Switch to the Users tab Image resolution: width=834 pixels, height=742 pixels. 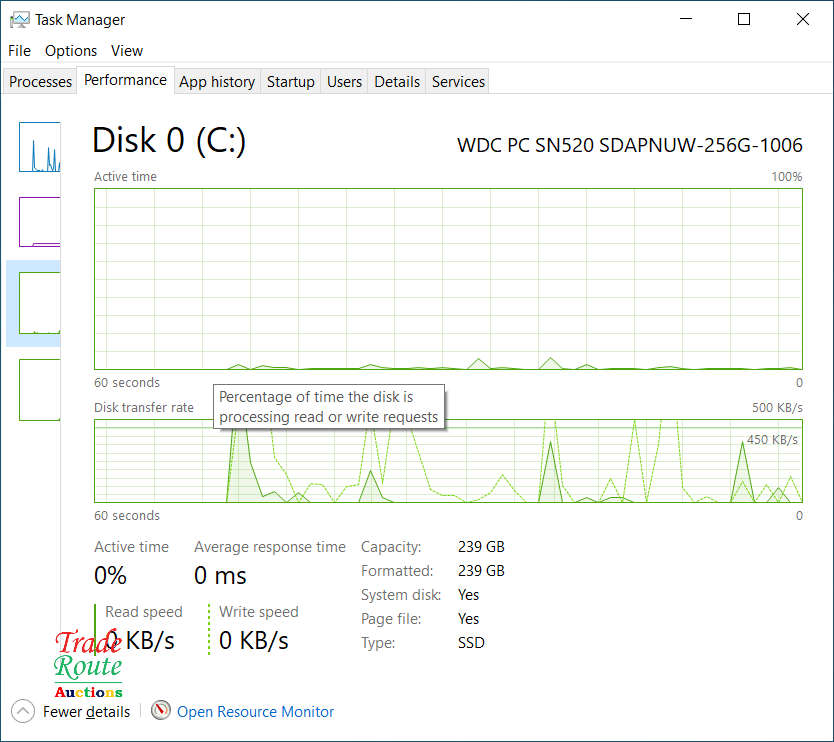point(344,82)
